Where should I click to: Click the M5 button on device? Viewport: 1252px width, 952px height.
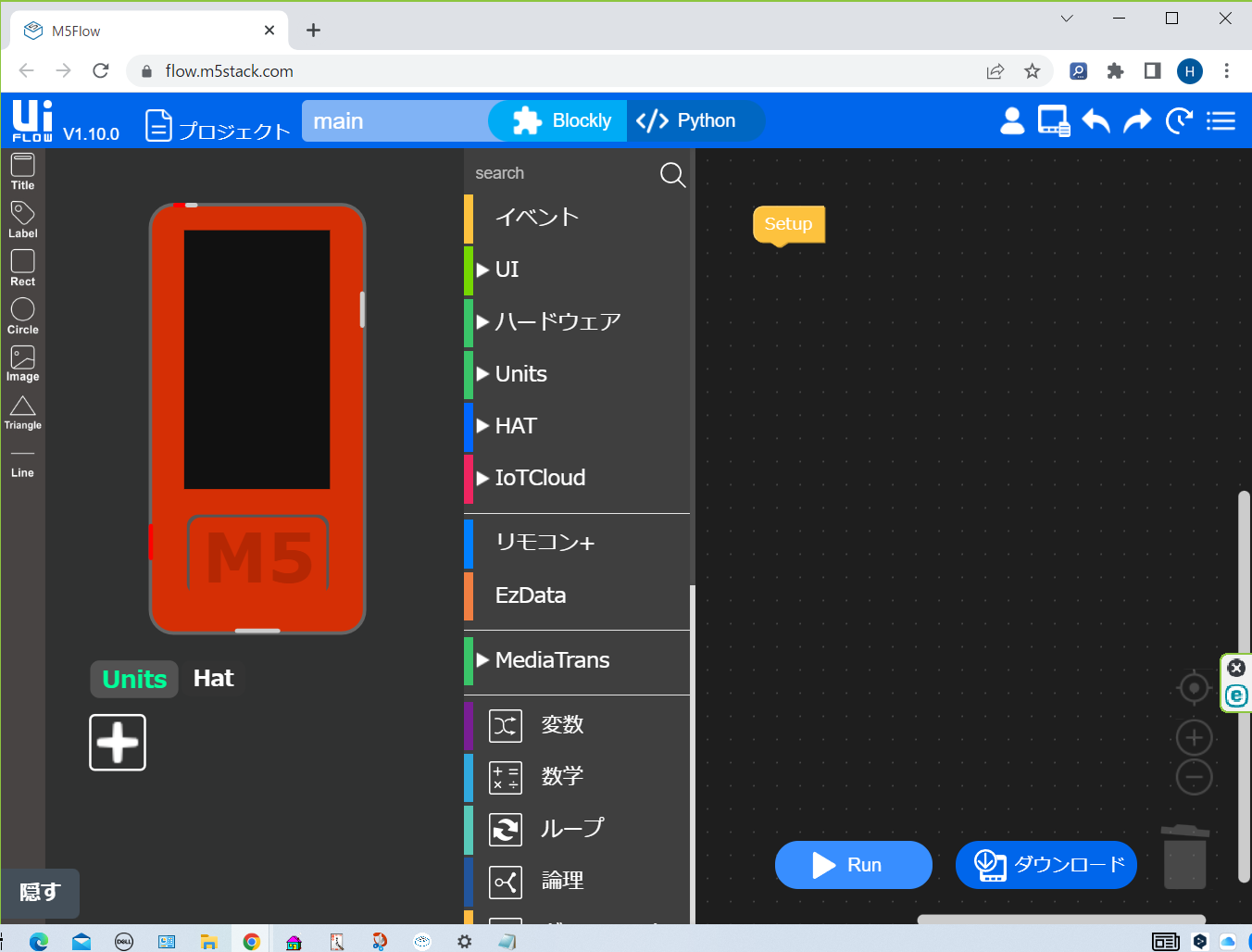[258, 553]
